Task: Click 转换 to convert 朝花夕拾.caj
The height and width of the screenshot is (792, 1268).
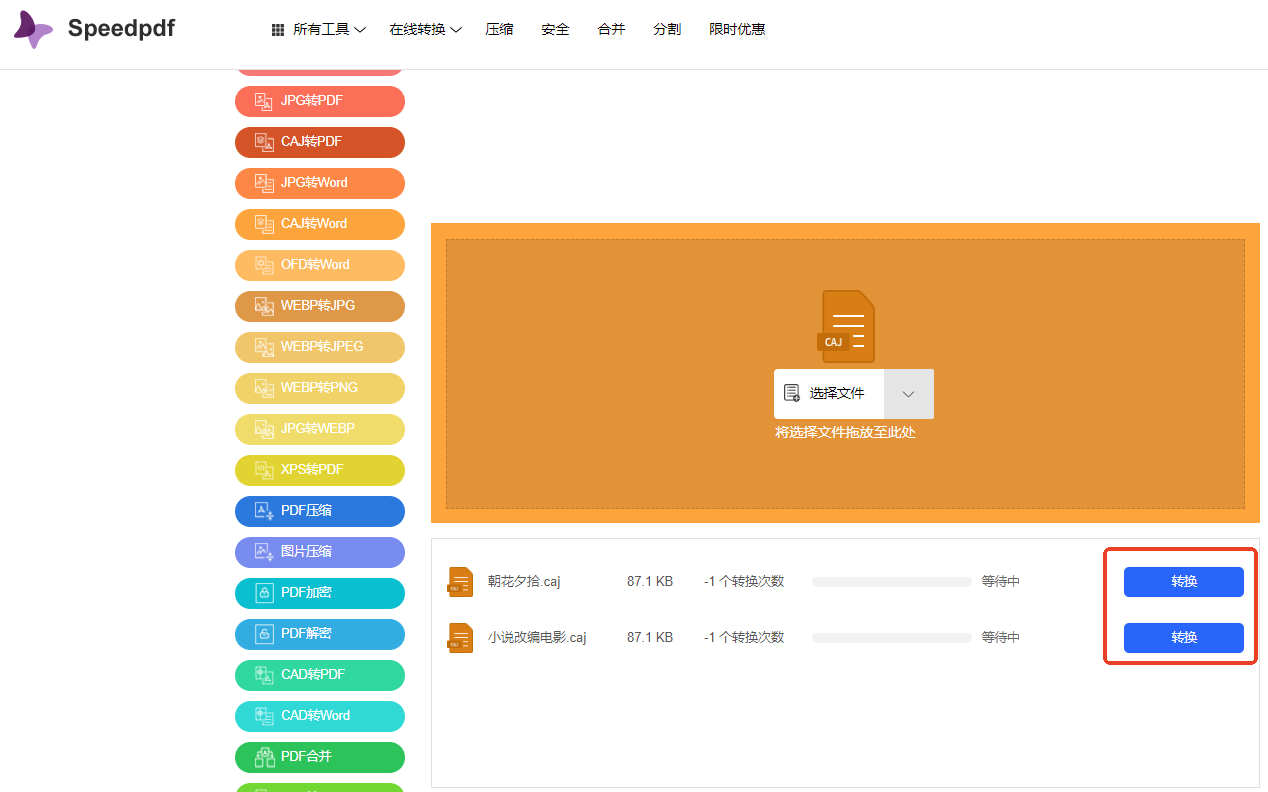Action: pyautogui.click(x=1183, y=581)
